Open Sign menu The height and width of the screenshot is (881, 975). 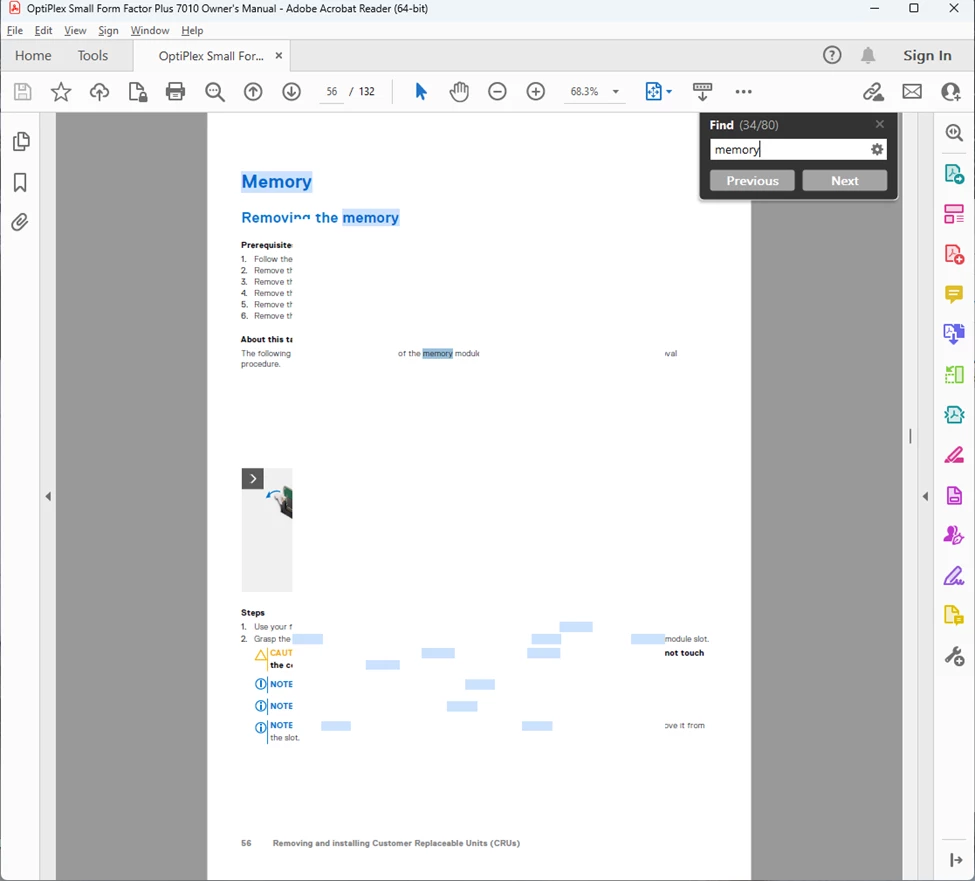tap(108, 30)
